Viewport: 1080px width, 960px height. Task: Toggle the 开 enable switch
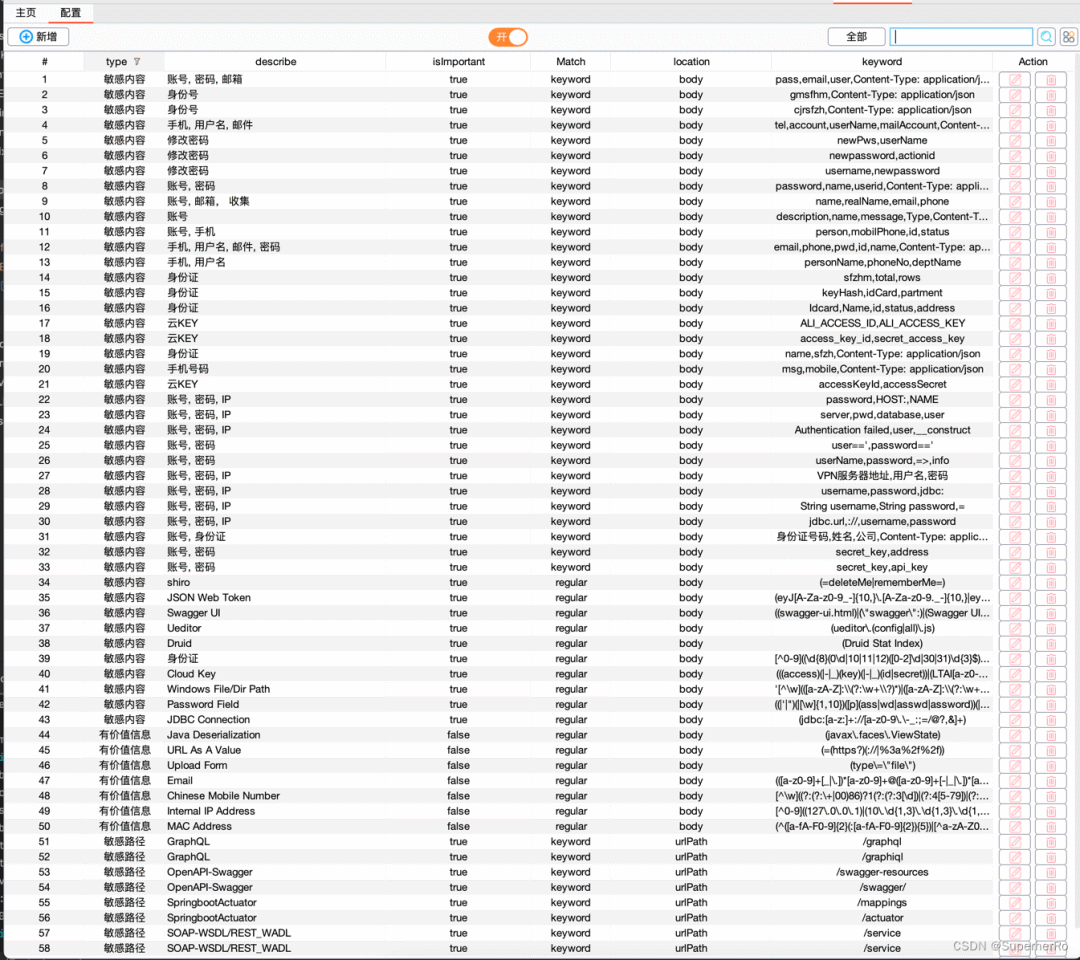508,37
